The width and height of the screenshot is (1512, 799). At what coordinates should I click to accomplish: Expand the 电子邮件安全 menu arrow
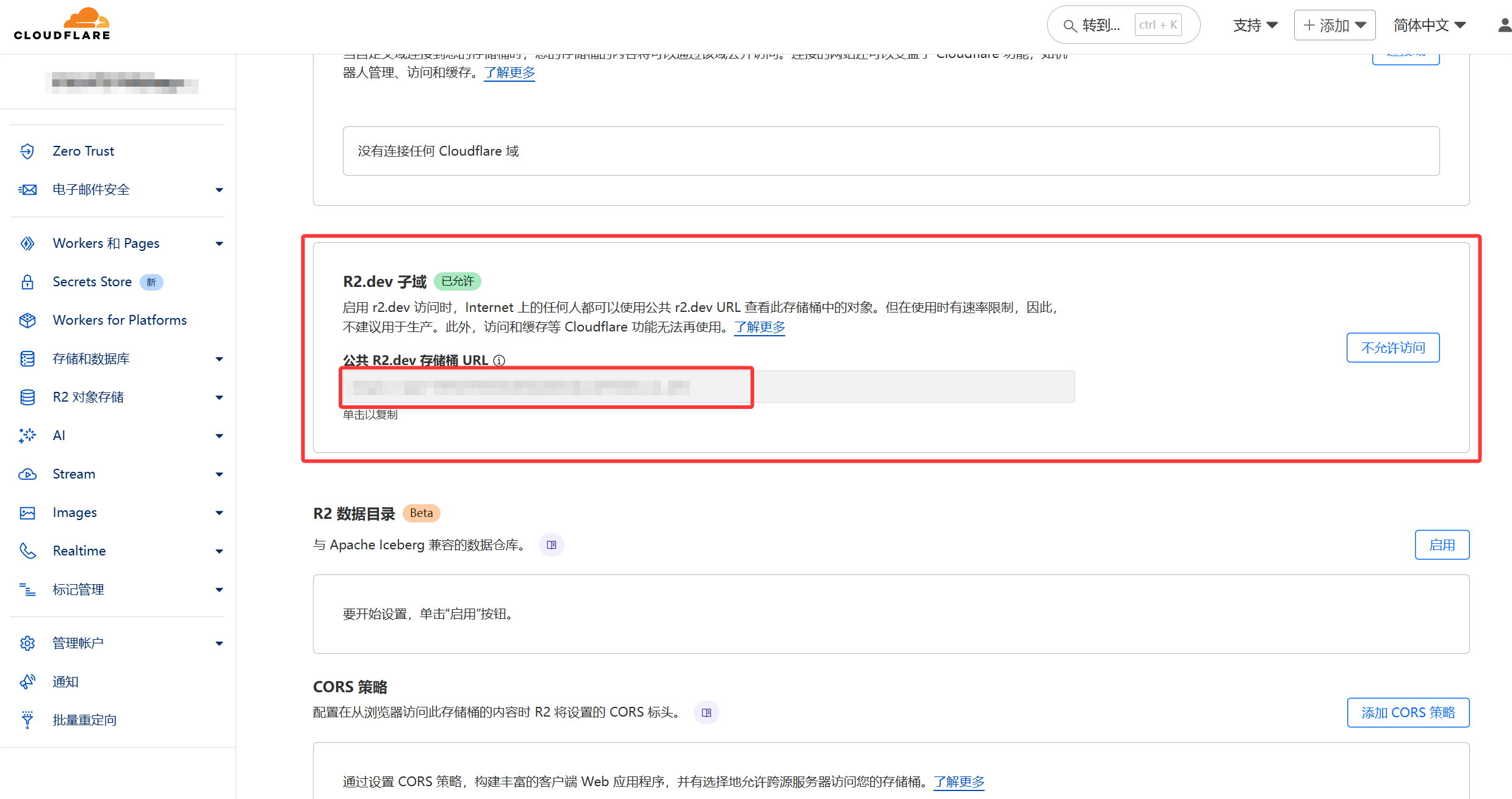(x=219, y=190)
